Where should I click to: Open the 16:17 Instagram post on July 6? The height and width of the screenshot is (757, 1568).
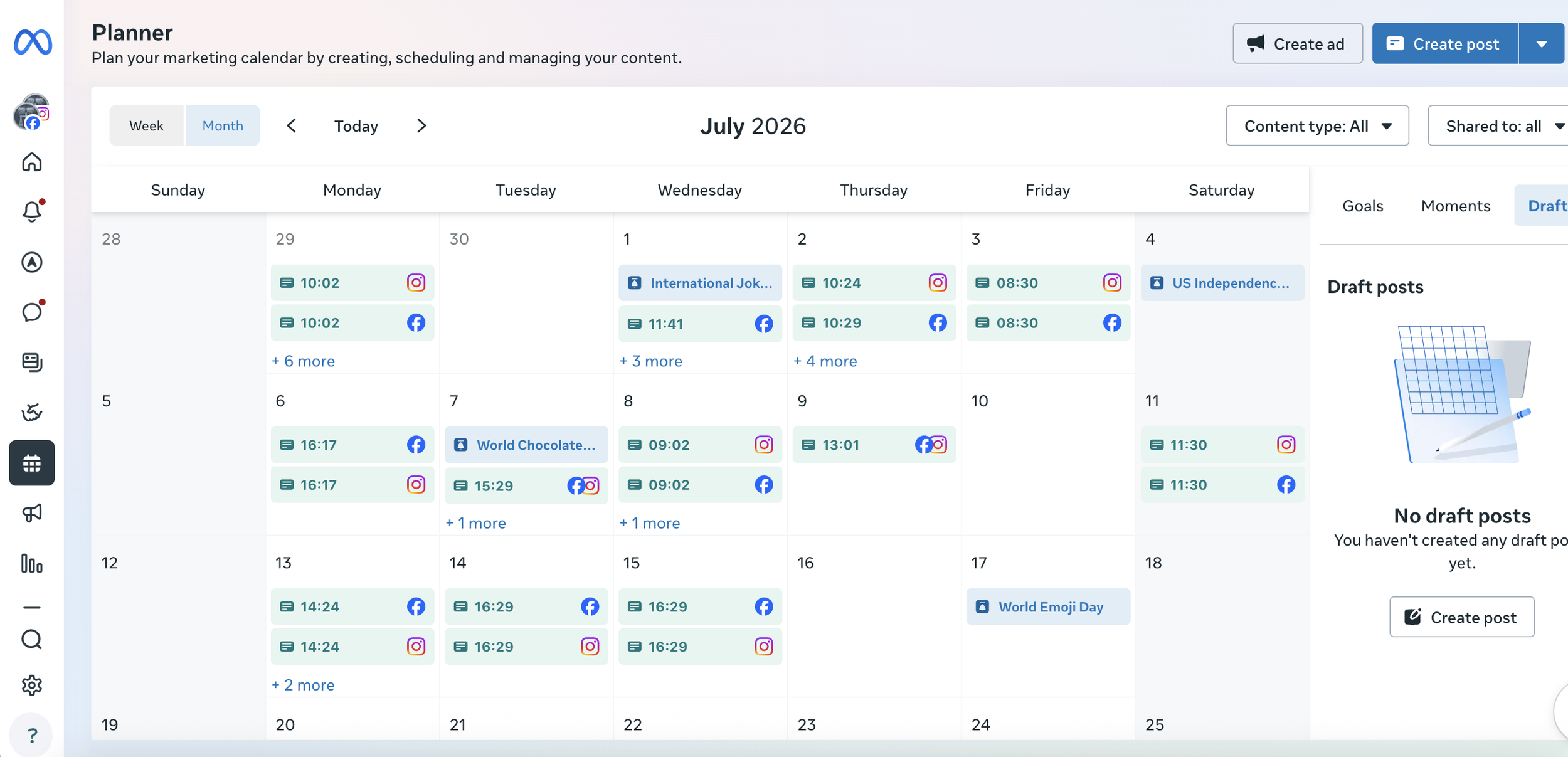coord(352,485)
